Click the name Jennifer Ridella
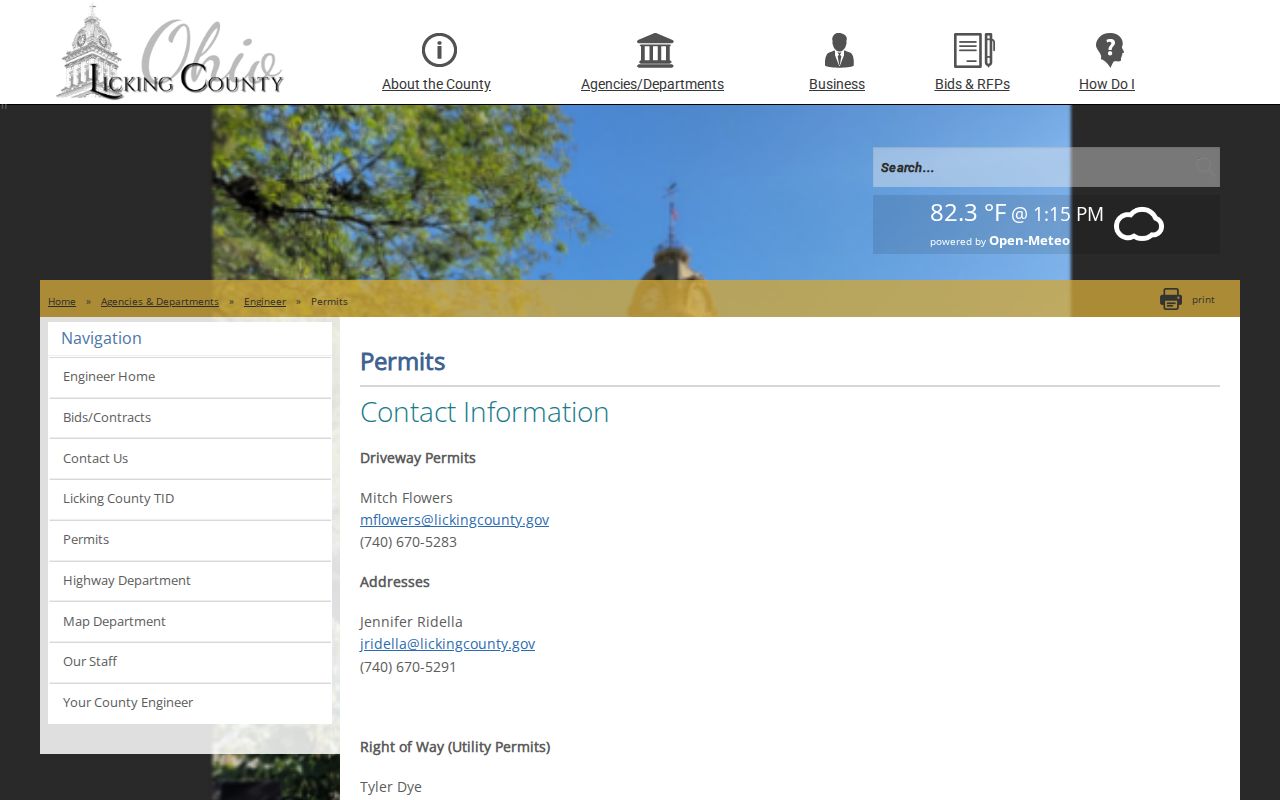This screenshot has height=800, width=1280. point(411,622)
